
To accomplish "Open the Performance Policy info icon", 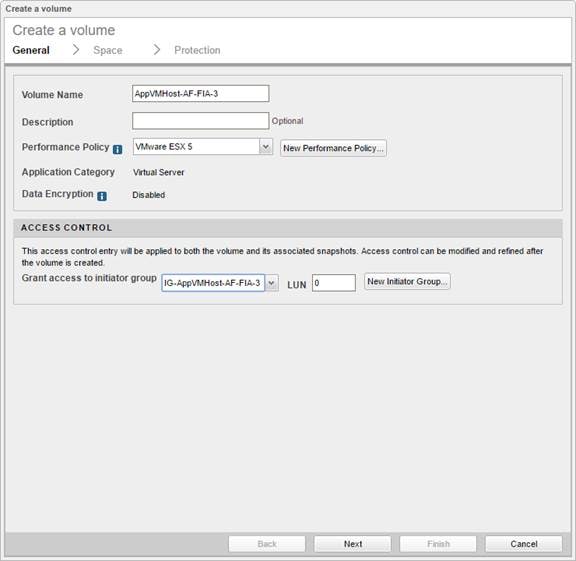I will click(x=118, y=149).
